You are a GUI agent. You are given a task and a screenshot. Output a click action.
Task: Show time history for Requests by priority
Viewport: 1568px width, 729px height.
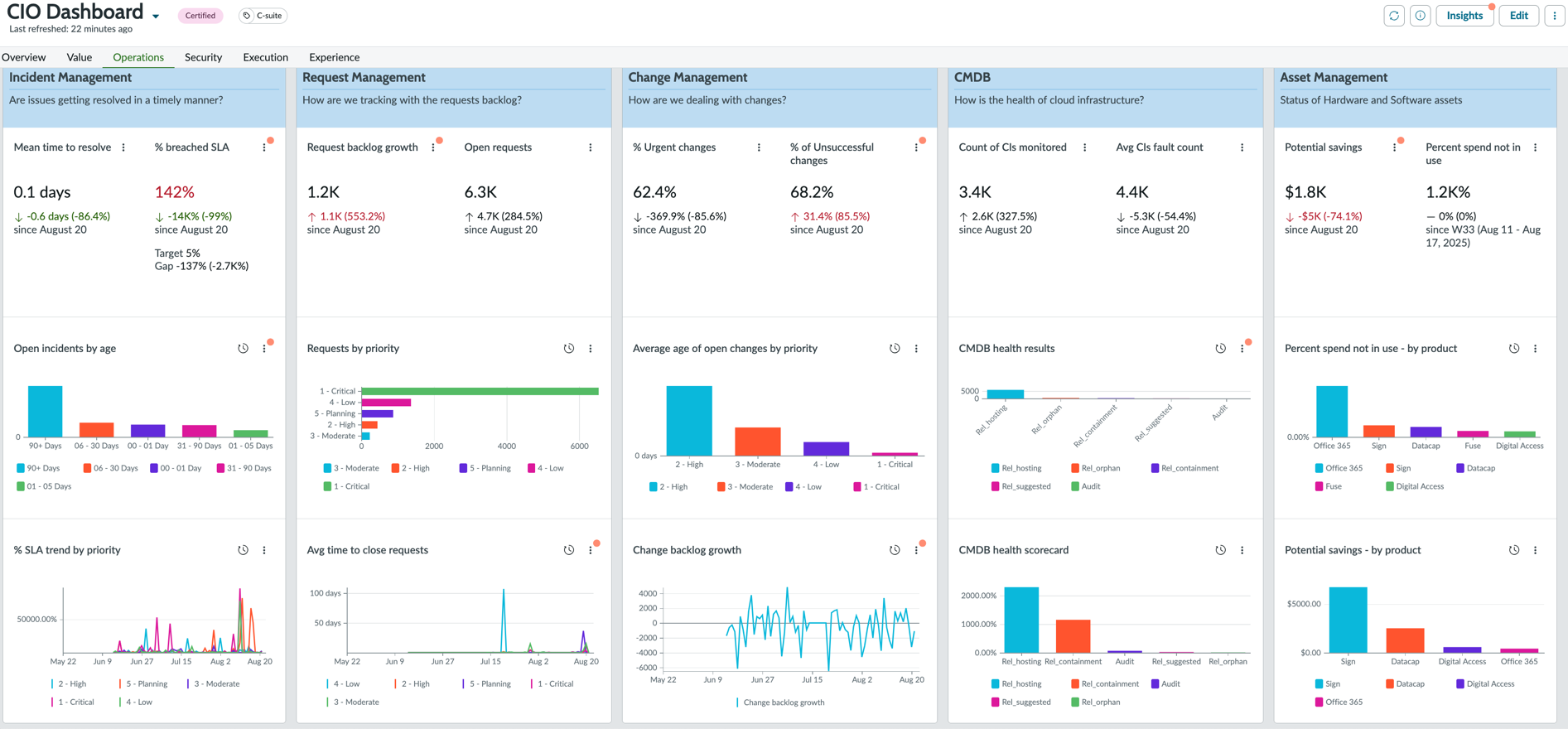click(569, 349)
